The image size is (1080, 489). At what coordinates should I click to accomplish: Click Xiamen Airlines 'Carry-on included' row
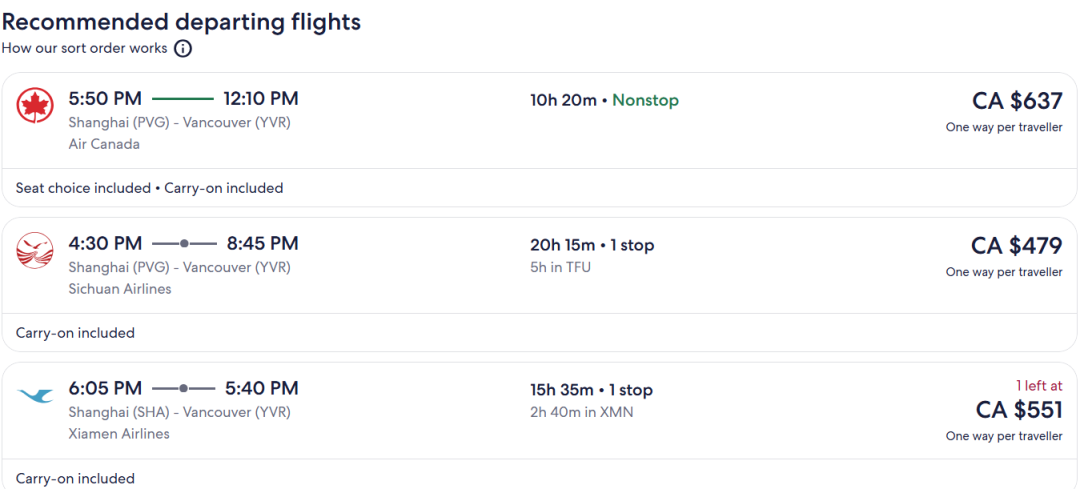[x=75, y=478]
